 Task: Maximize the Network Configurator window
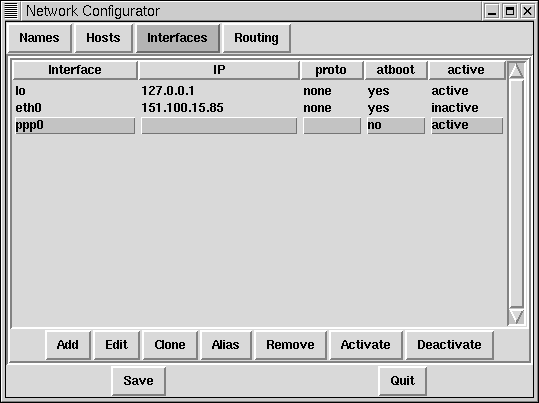coord(510,11)
